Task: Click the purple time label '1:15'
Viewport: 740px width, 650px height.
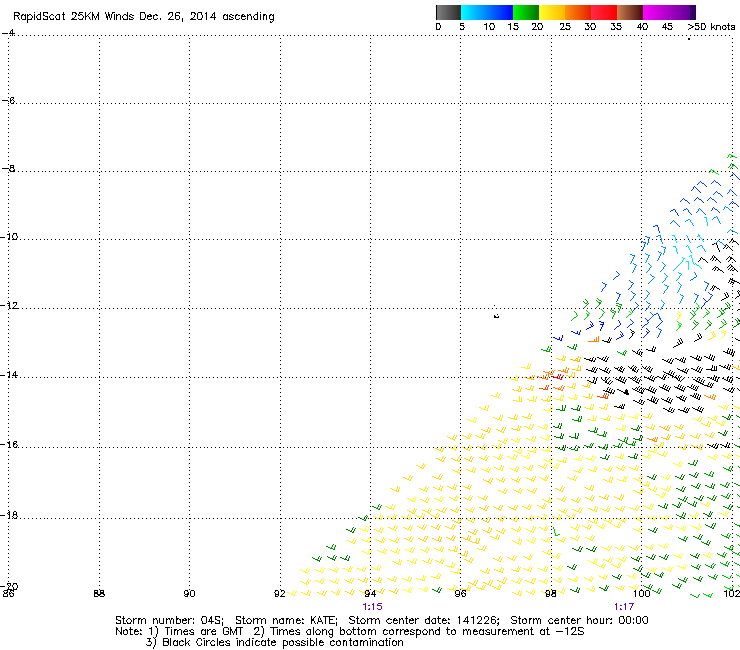Action: [372, 607]
